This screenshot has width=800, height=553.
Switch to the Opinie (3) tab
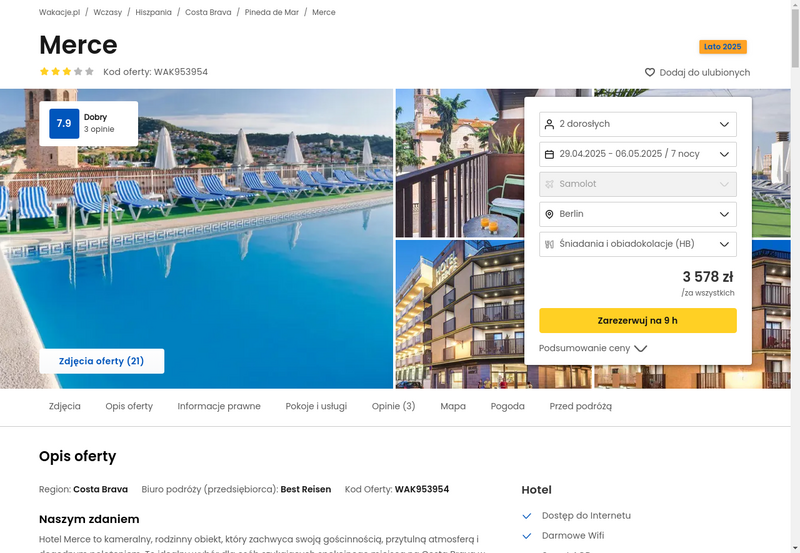(x=393, y=406)
